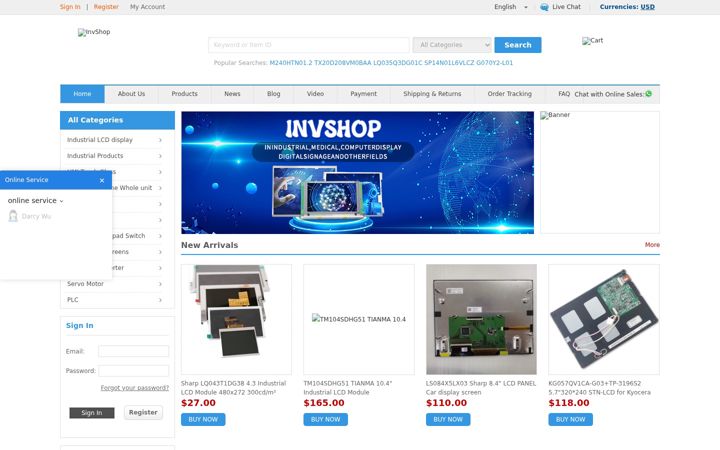This screenshot has width=720, height=450.
Task: Click the side Banner image placeholder
Action: 600,173
